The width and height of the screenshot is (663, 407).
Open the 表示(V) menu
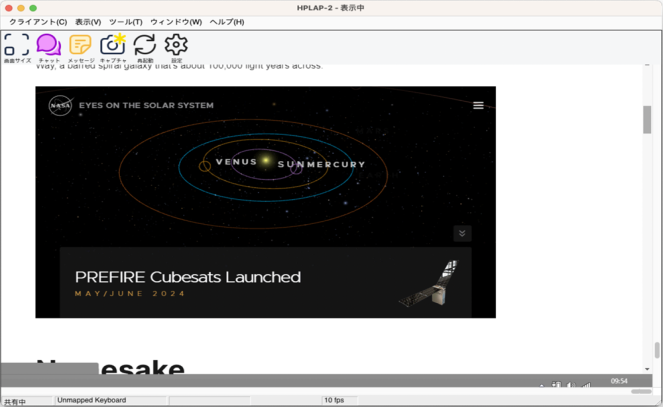88,22
